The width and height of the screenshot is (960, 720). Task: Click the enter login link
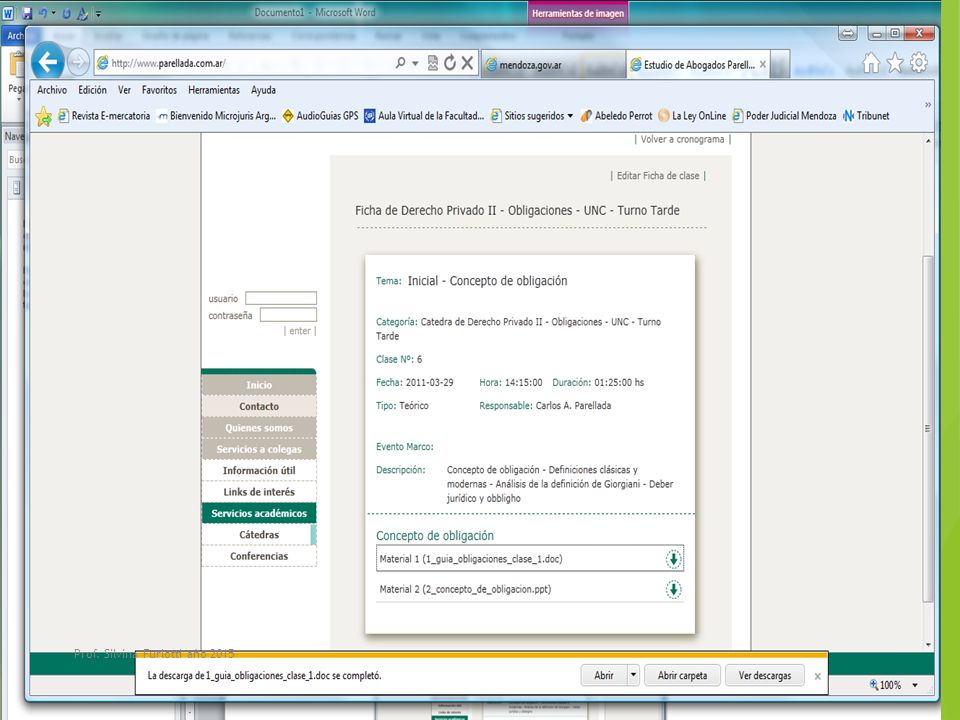pos(300,331)
